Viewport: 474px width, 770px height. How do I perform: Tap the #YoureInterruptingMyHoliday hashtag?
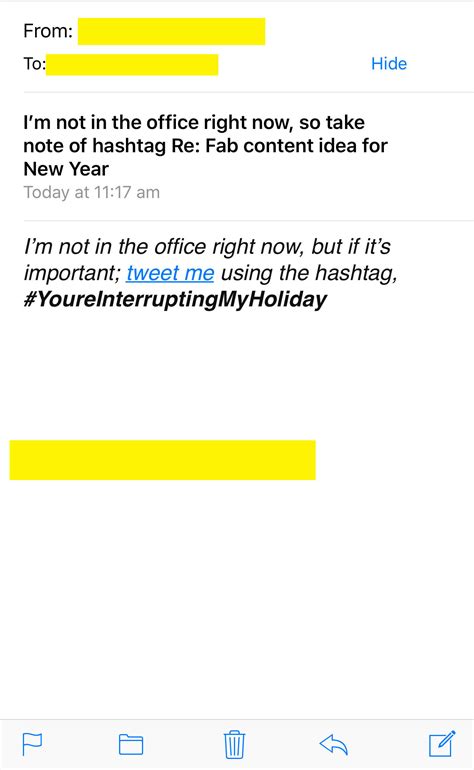point(175,300)
